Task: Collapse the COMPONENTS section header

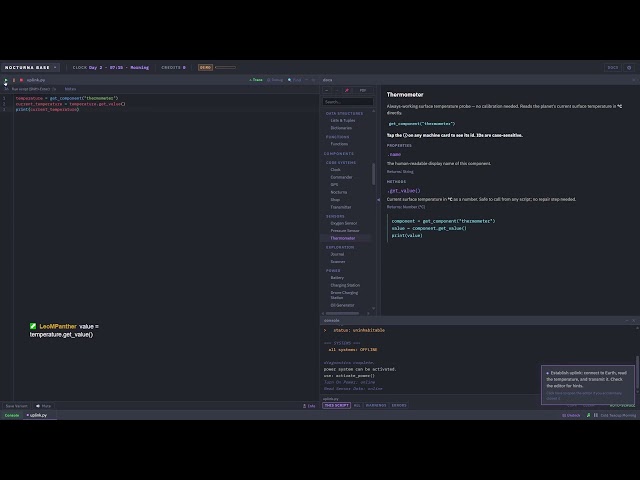Action: point(339,153)
